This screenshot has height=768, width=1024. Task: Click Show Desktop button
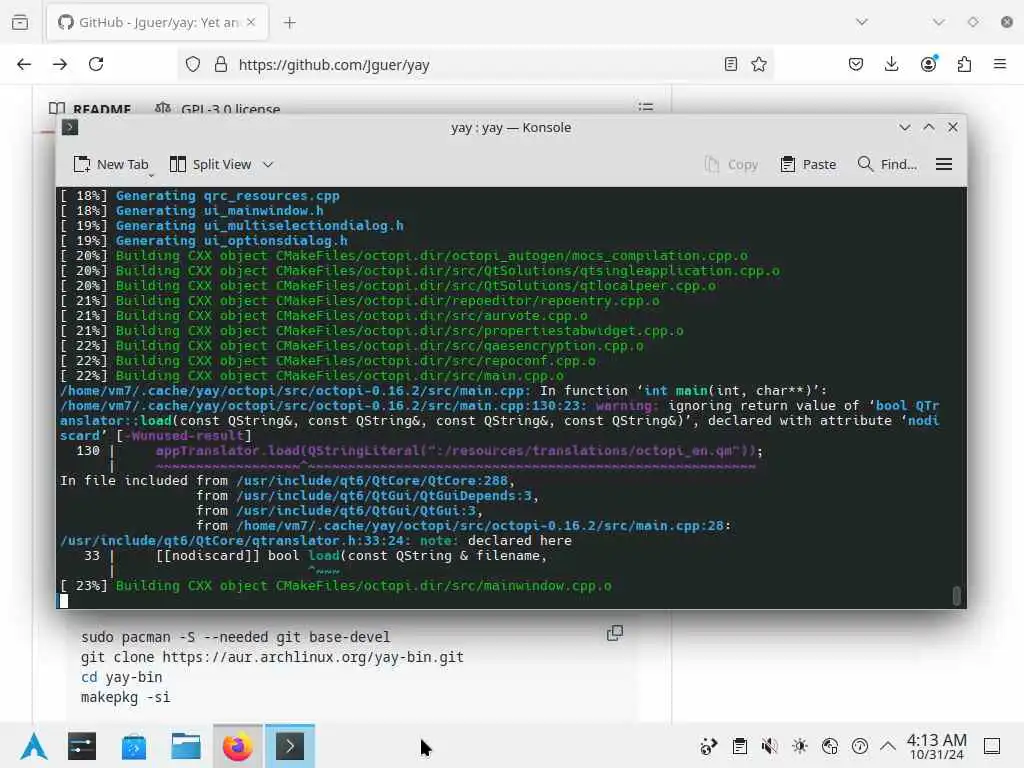point(992,746)
